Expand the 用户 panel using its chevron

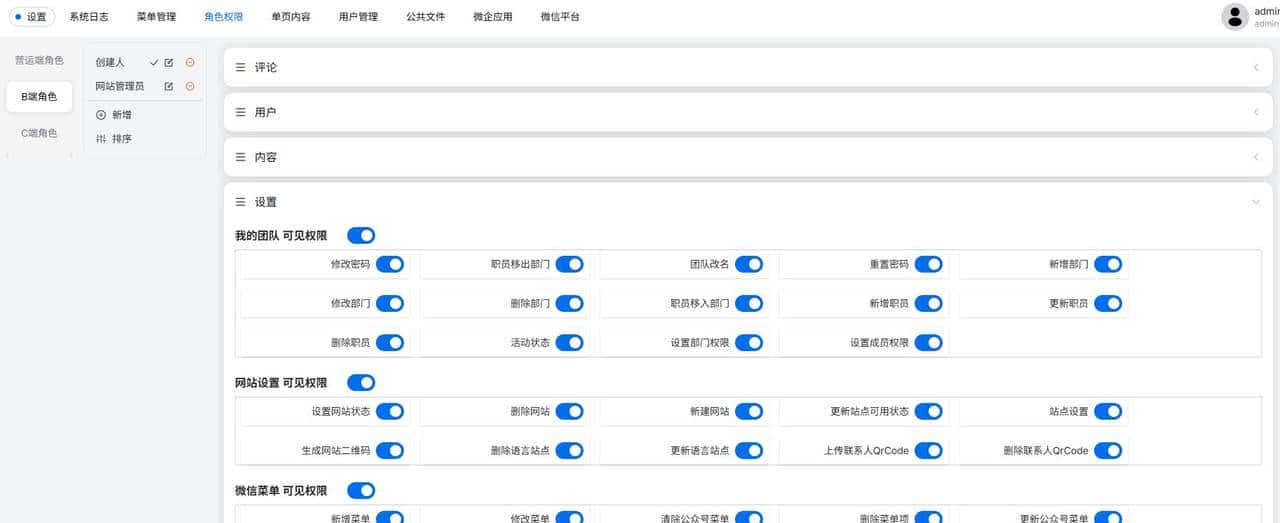coord(1256,112)
